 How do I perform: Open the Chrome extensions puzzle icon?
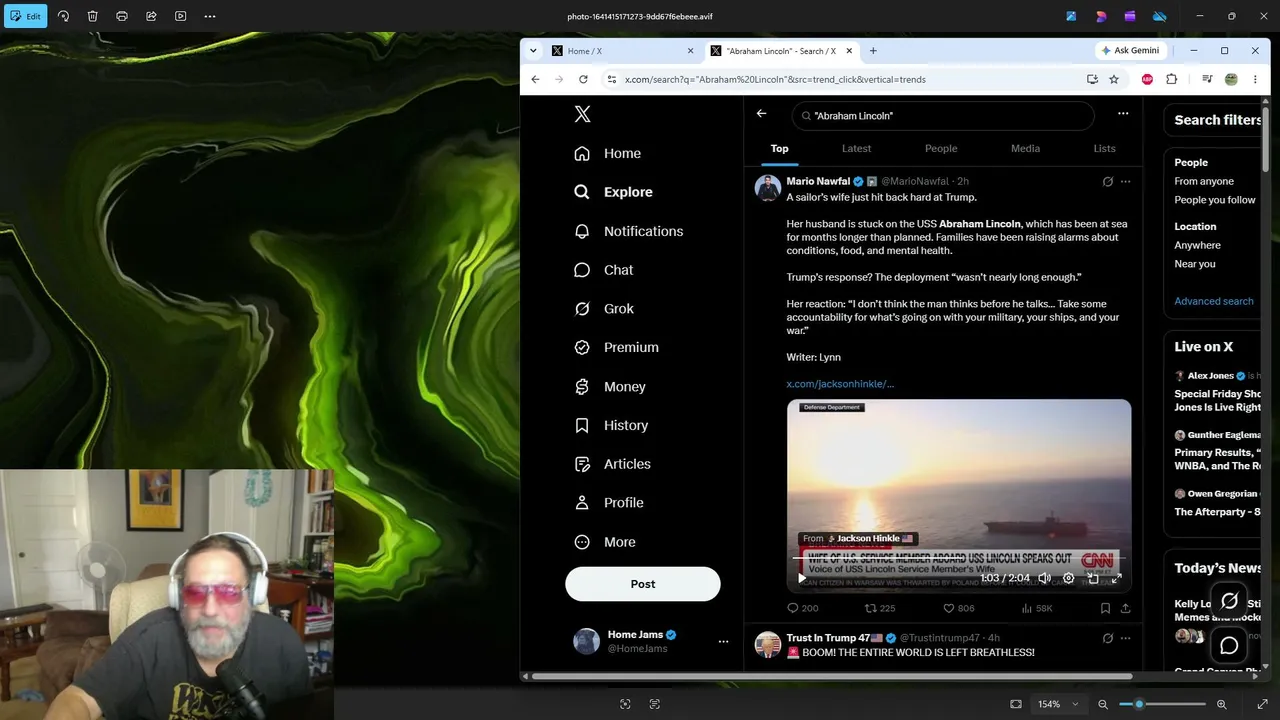pyautogui.click(x=1172, y=79)
